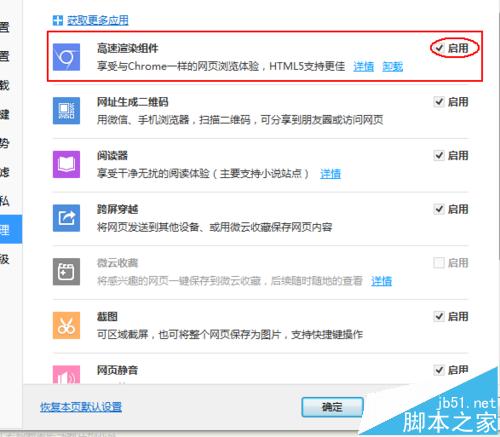
Task: Open 详情 link for 阅读器
Action: point(331,174)
